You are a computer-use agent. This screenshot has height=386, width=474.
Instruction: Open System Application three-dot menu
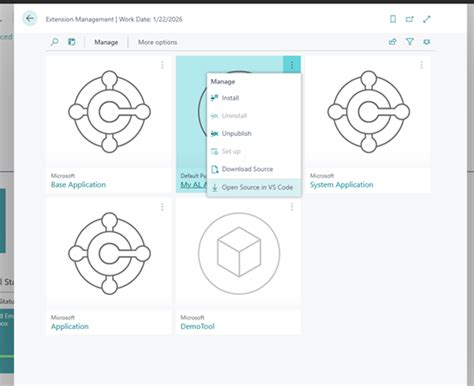[421, 65]
